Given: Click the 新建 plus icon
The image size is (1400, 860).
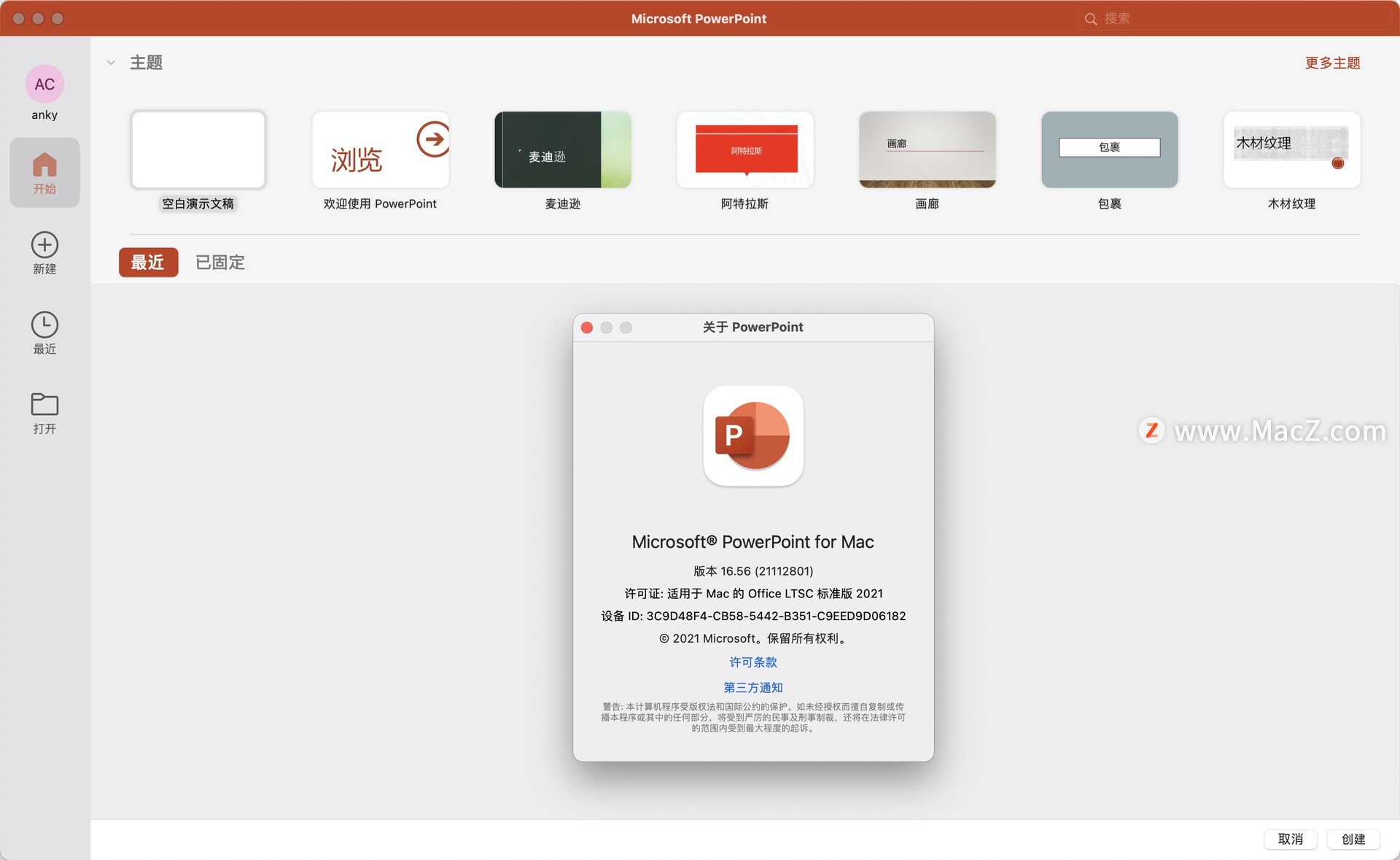Looking at the screenshot, I should click(44, 245).
